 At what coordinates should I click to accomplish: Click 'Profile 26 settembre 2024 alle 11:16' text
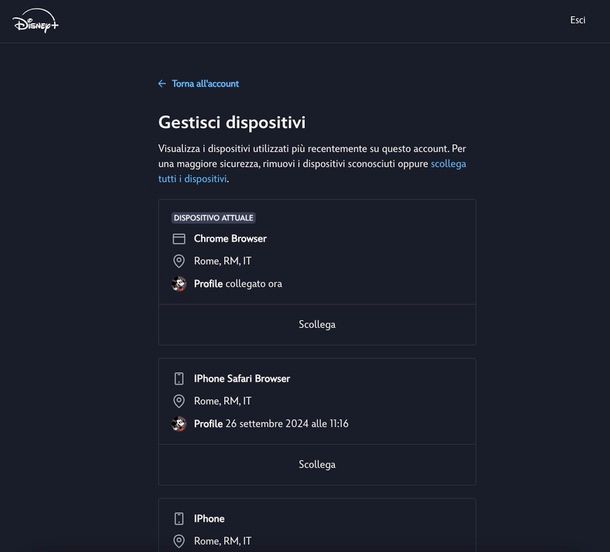tap(271, 424)
